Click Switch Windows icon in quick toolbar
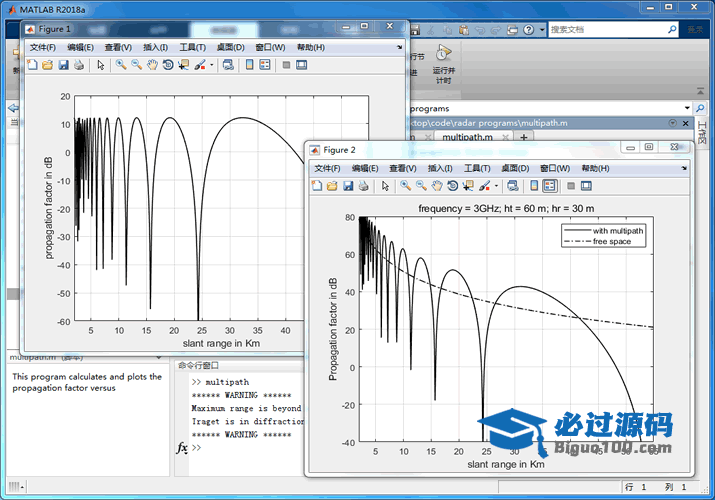The width and height of the screenshot is (715, 500). coord(513,30)
